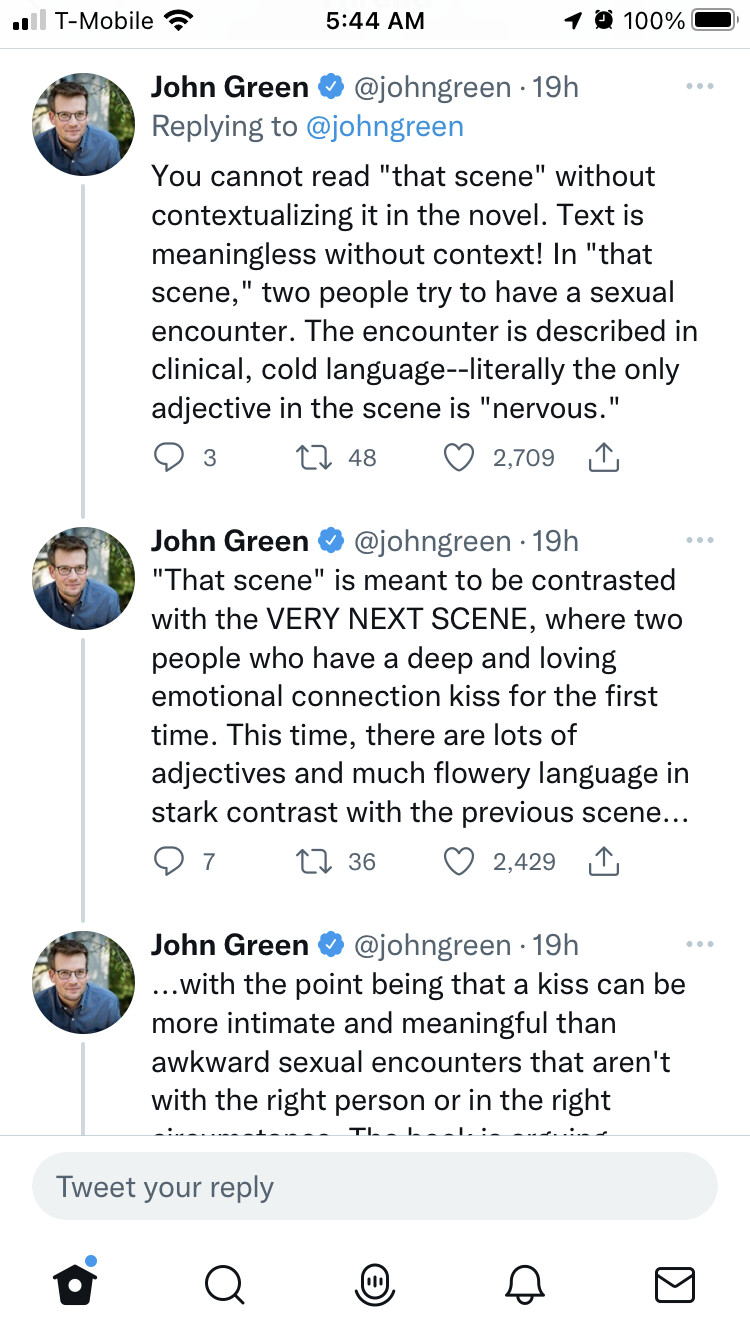The height and width of the screenshot is (1334, 750).
Task: Like the tweet with 2,429 likes
Action: click(x=459, y=861)
